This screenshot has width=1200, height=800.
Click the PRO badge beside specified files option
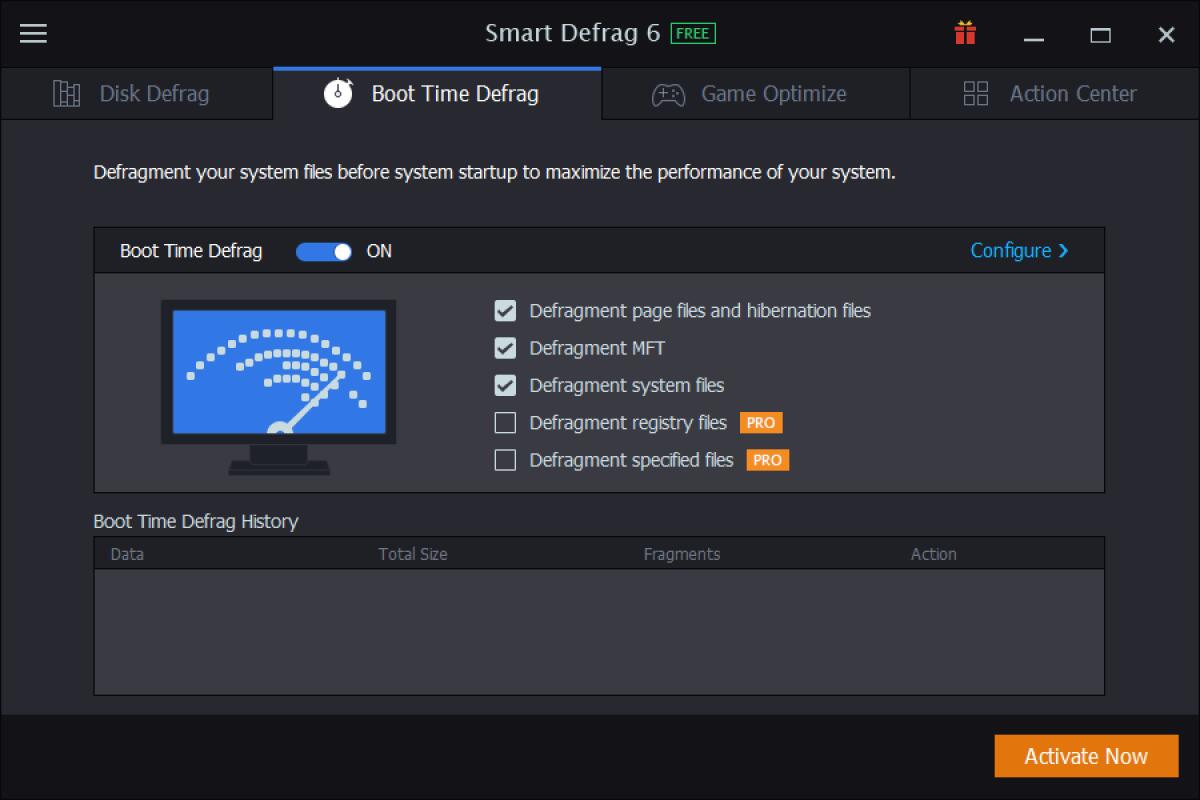pos(766,460)
